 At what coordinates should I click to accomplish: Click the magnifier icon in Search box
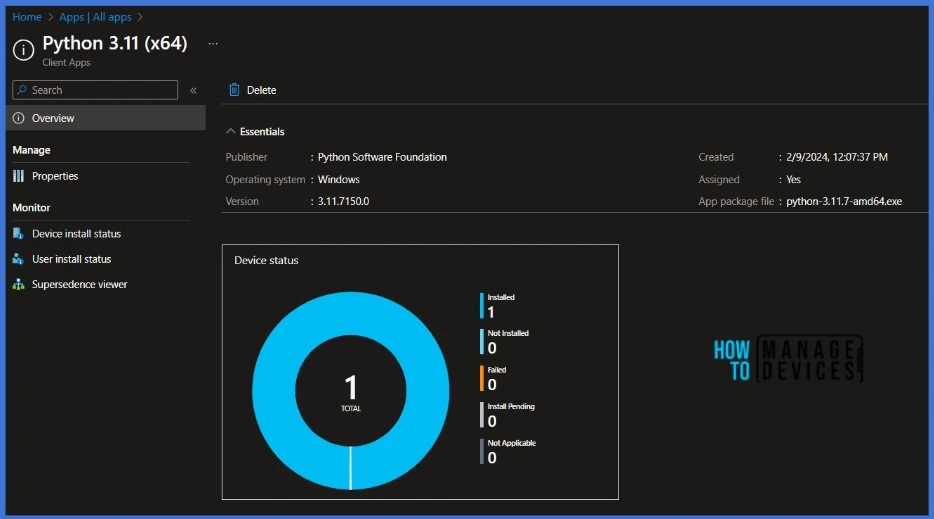(x=22, y=90)
